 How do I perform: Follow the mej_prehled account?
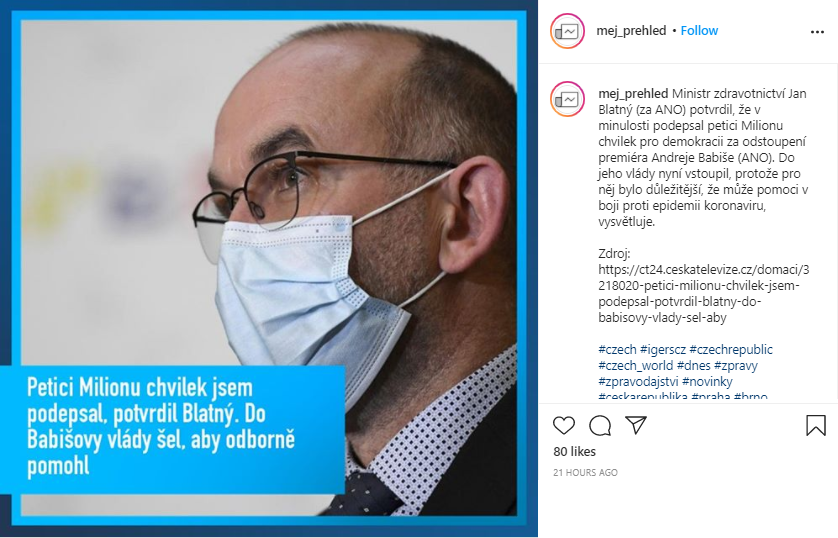pos(699,30)
